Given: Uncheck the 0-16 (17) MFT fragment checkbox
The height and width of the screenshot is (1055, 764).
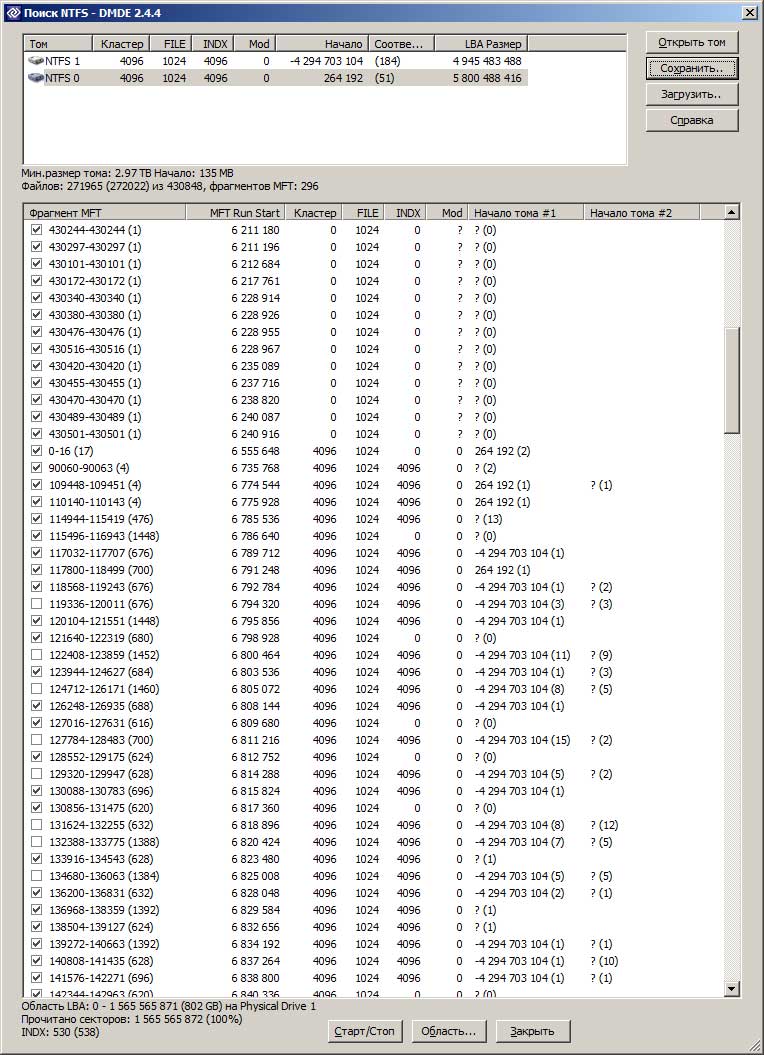Looking at the screenshot, I should pos(36,451).
